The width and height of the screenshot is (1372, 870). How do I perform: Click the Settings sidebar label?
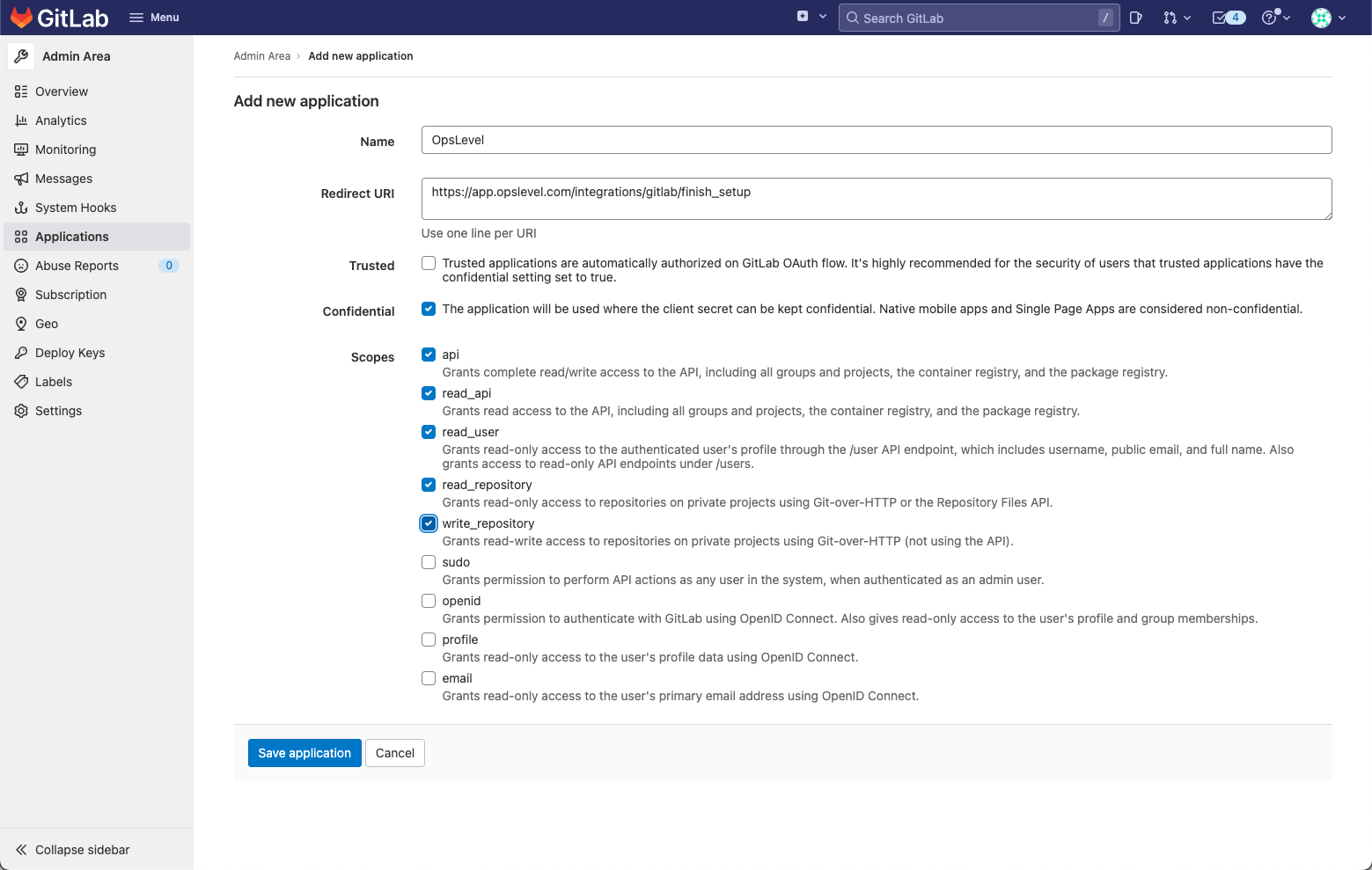pyautogui.click(x=59, y=411)
